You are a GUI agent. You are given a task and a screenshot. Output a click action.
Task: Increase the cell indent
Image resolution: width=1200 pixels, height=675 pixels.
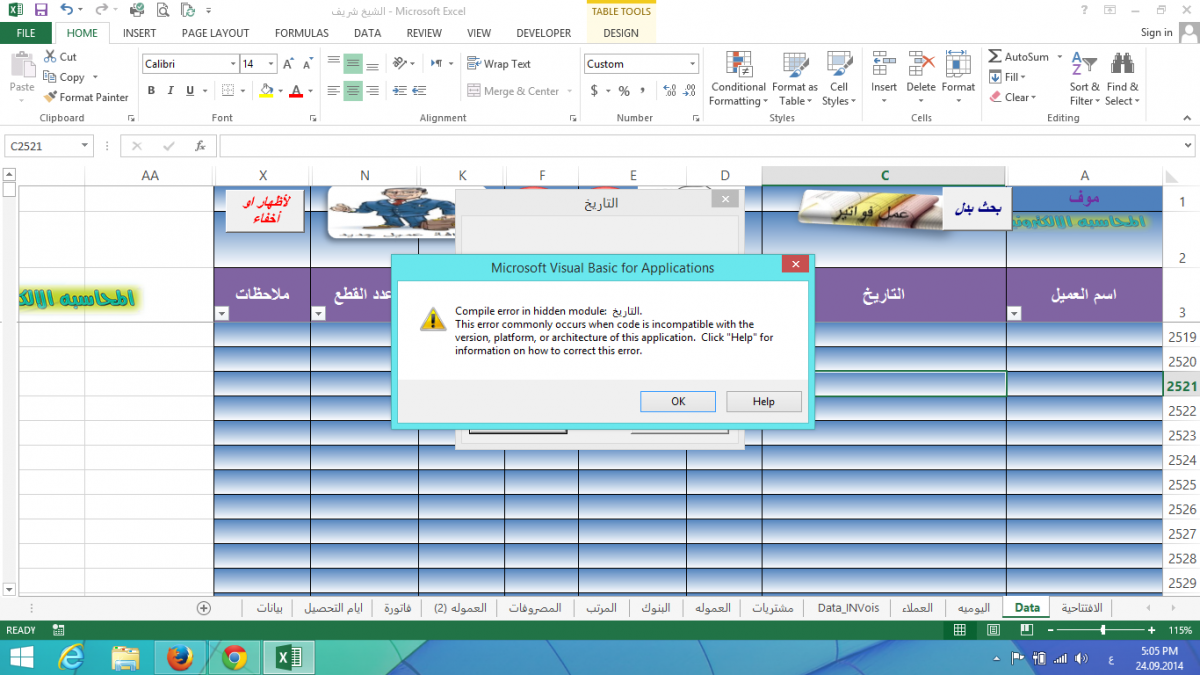click(421, 91)
